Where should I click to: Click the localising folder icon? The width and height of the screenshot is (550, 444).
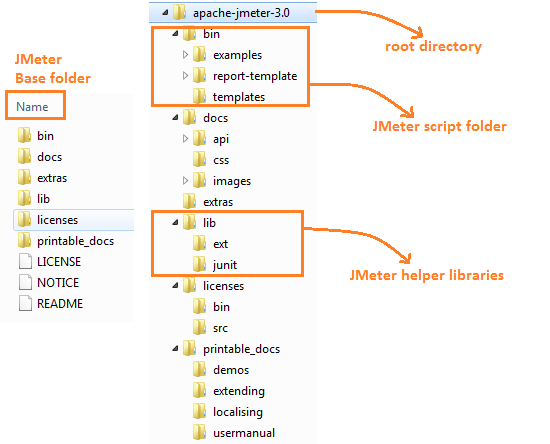click(200, 412)
